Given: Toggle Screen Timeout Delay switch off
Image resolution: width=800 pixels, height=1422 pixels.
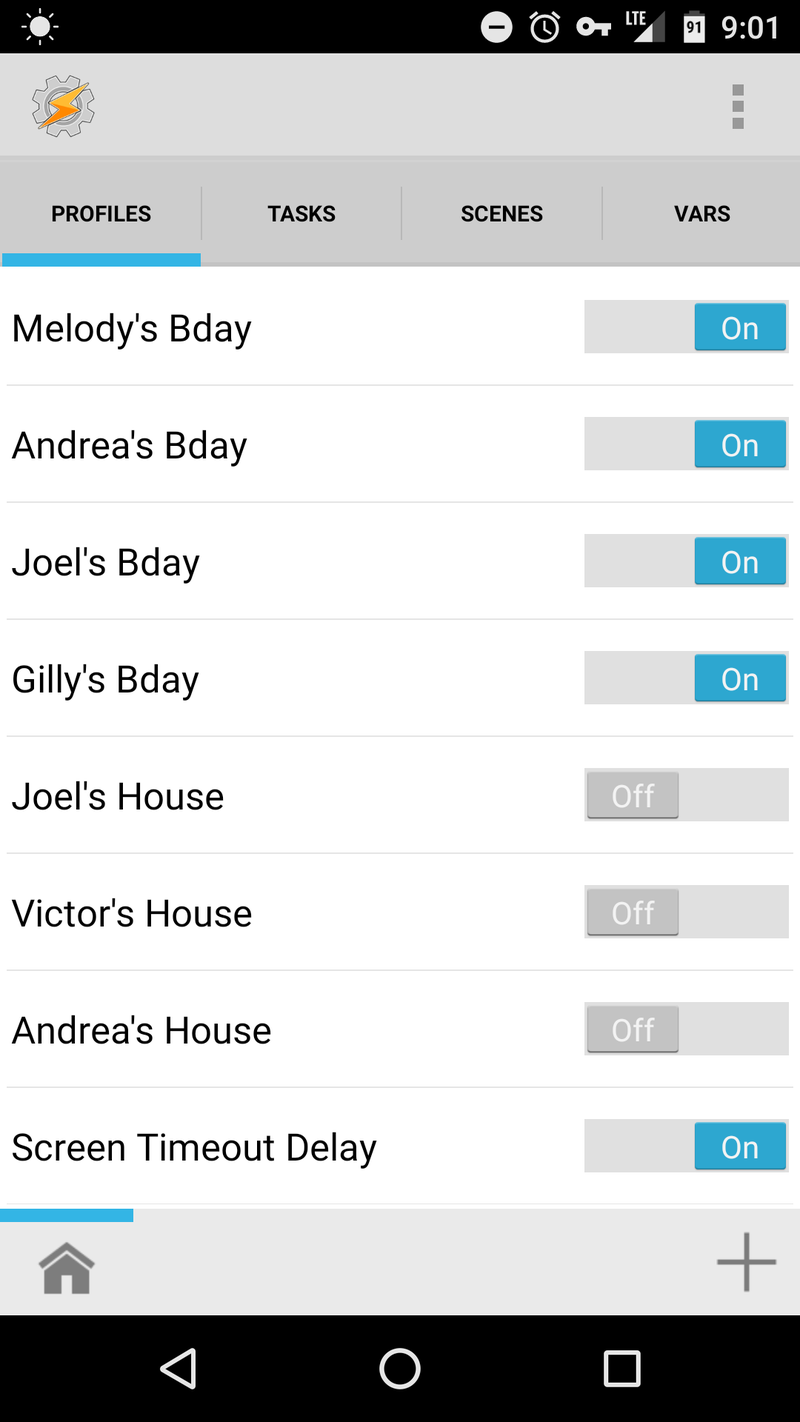Looking at the screenshot, I should pyautogui.click(x=686, y=1146).
